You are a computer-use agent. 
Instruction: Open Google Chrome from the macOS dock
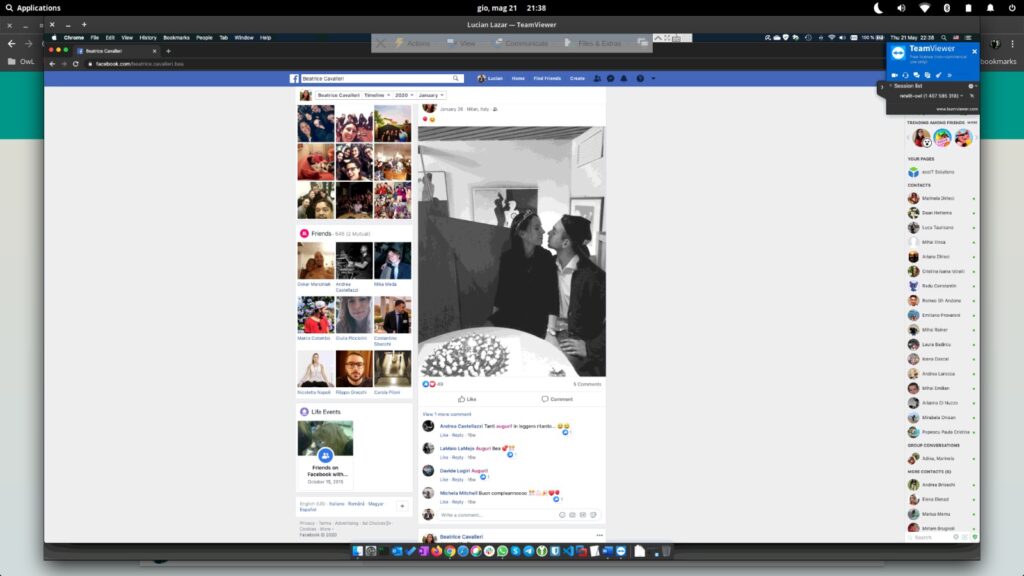pyautogui.click(x=450, y=551)
